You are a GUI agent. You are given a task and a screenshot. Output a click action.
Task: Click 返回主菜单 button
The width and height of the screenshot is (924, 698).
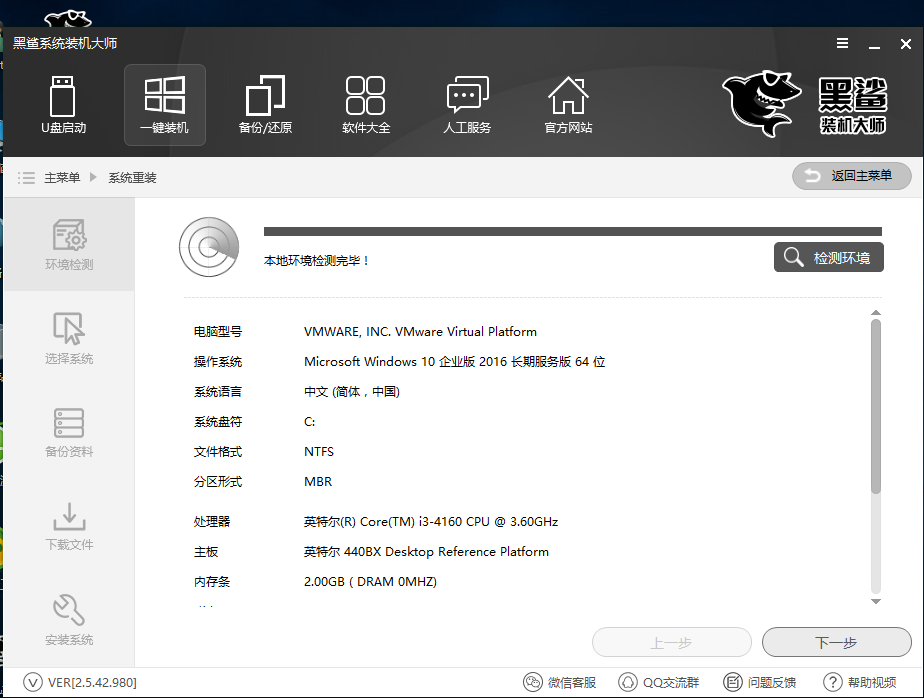852,176
